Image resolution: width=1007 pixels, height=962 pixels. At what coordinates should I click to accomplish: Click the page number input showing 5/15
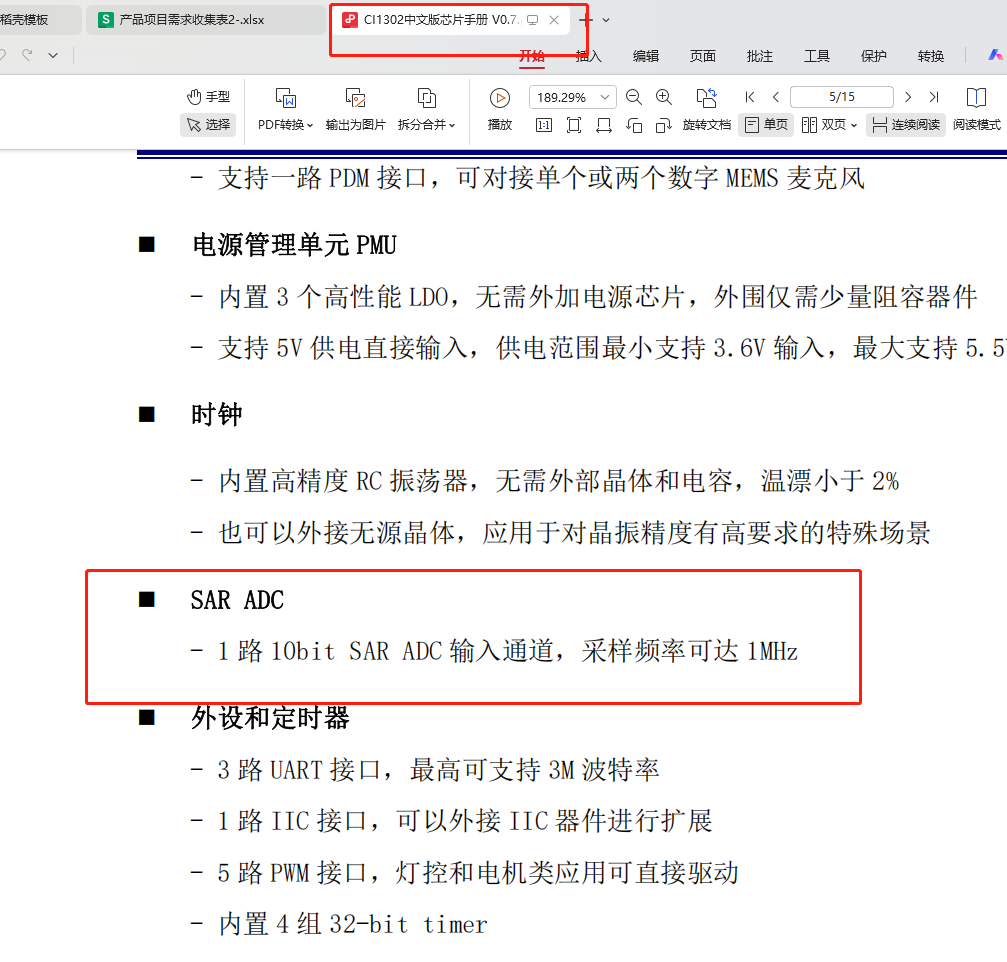[x=841, y=96]
